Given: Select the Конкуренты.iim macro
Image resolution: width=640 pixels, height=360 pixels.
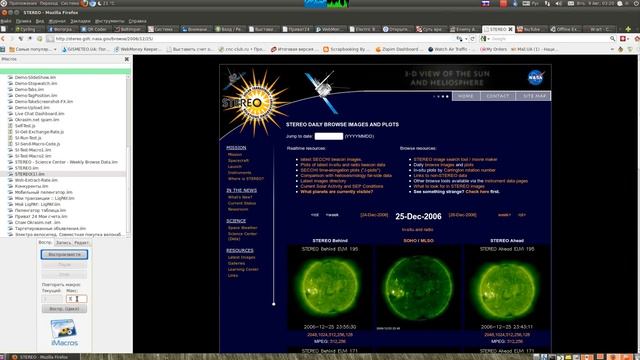Looking at the screenshot, I should [x=31, y=186].
